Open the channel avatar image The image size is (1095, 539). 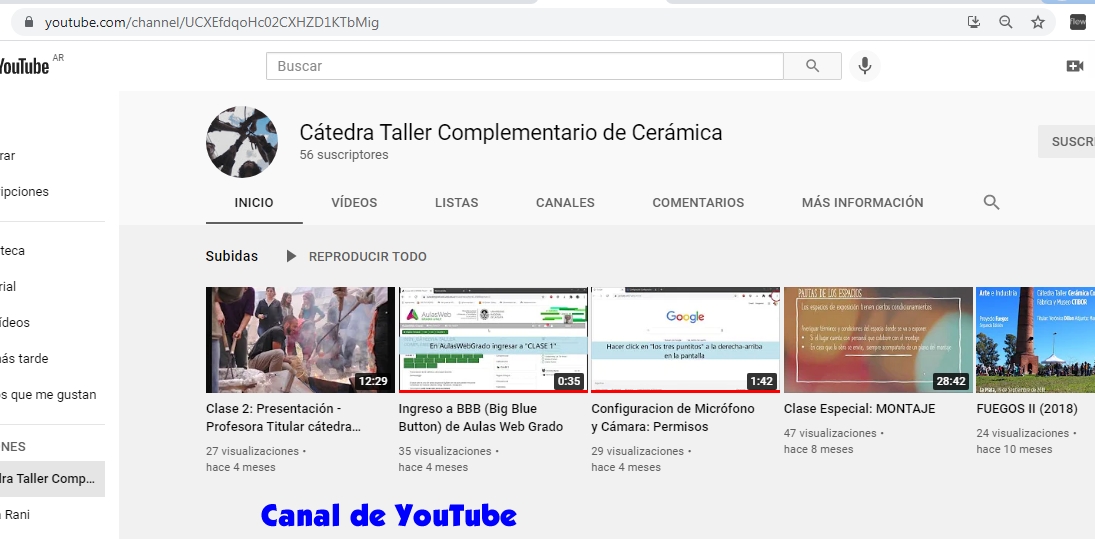coord(242,142)
